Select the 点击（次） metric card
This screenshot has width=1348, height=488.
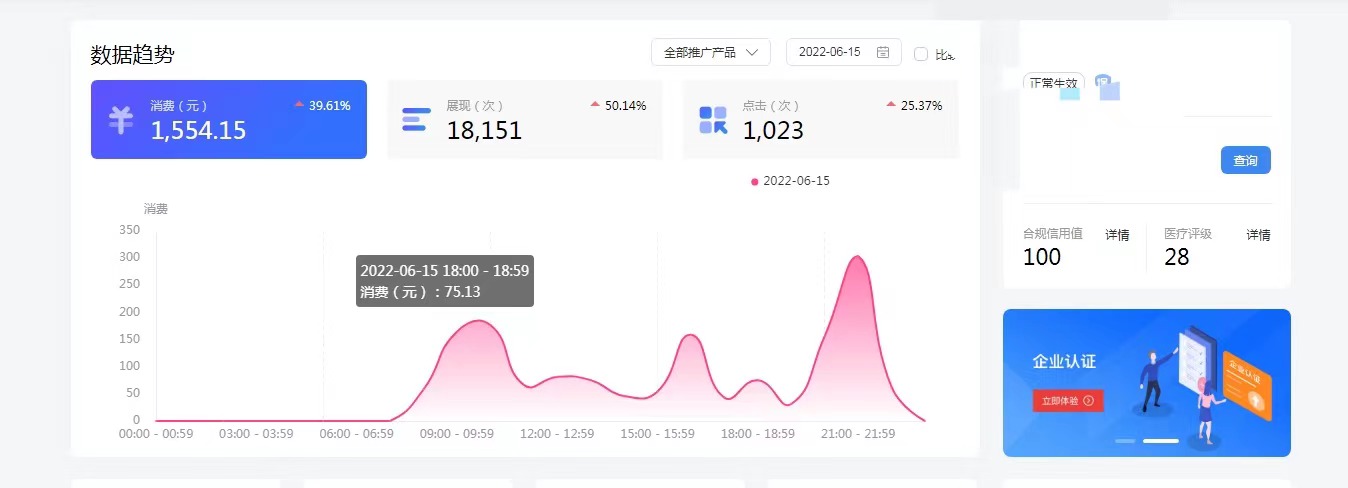(x=821, y=119)
